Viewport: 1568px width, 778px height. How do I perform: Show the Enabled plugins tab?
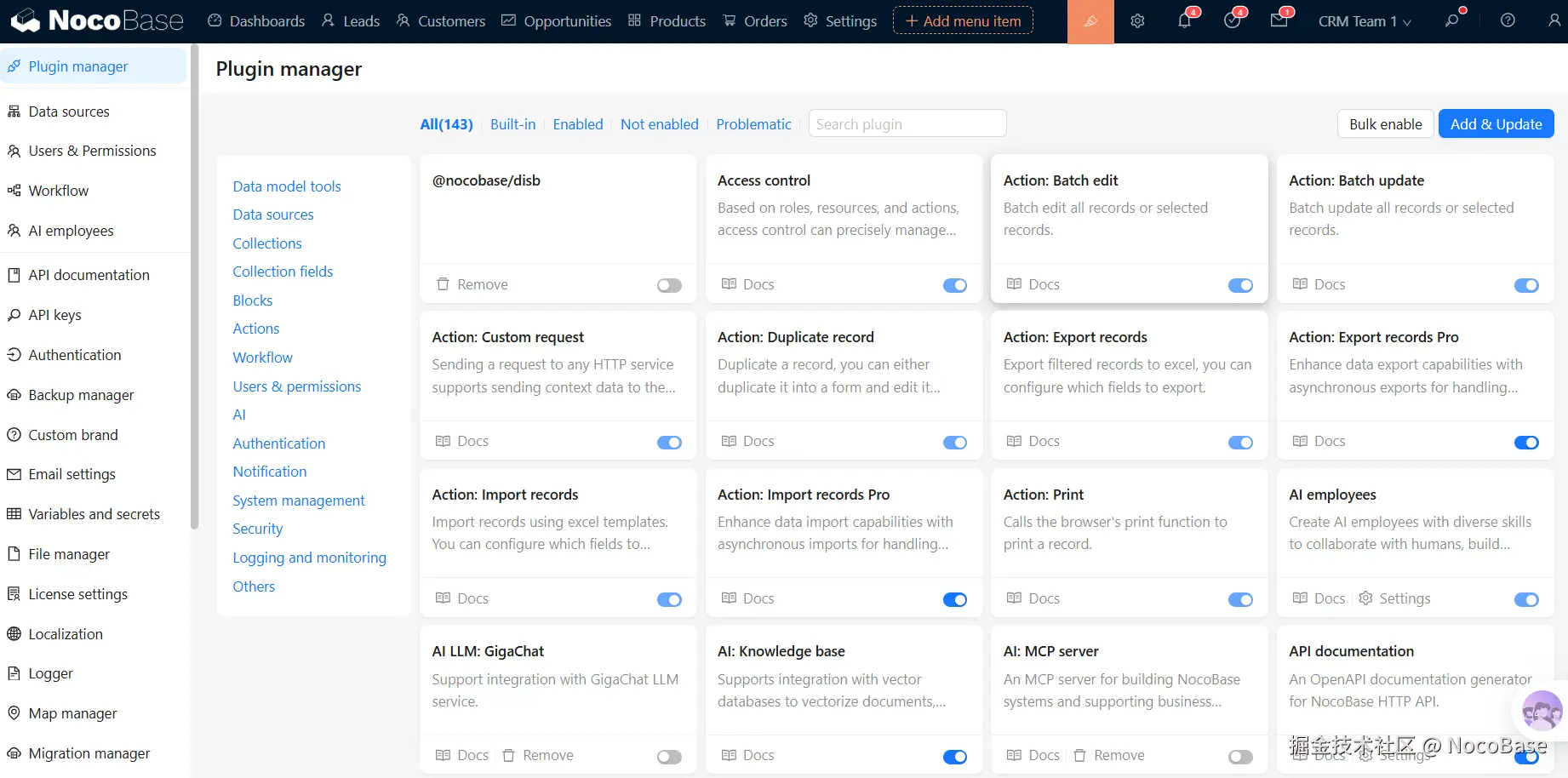click(x=578, y=124)
